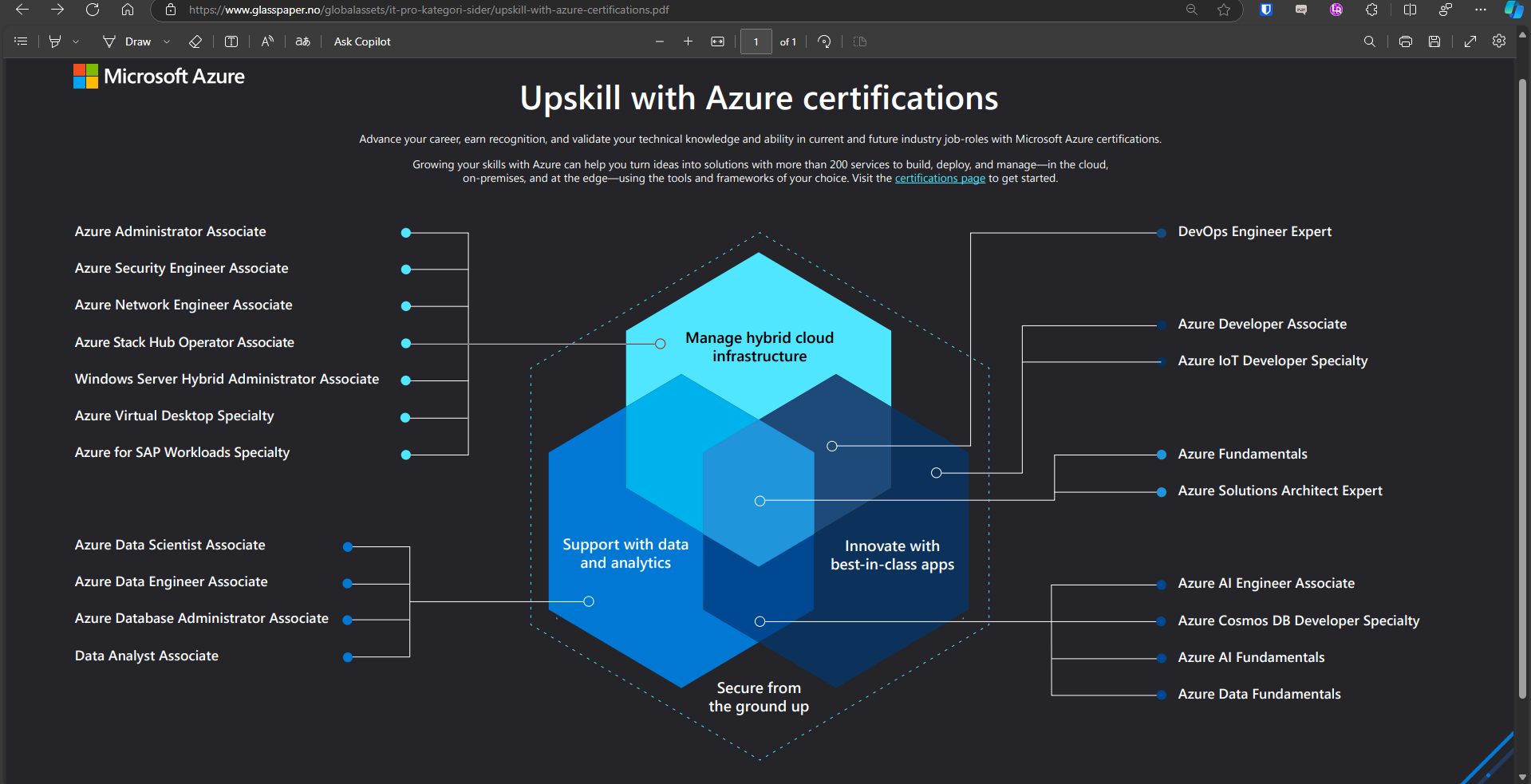Click the page number field
Image resolution: width=1531 pixels, height=784 pixels.
tap(756, 41)
